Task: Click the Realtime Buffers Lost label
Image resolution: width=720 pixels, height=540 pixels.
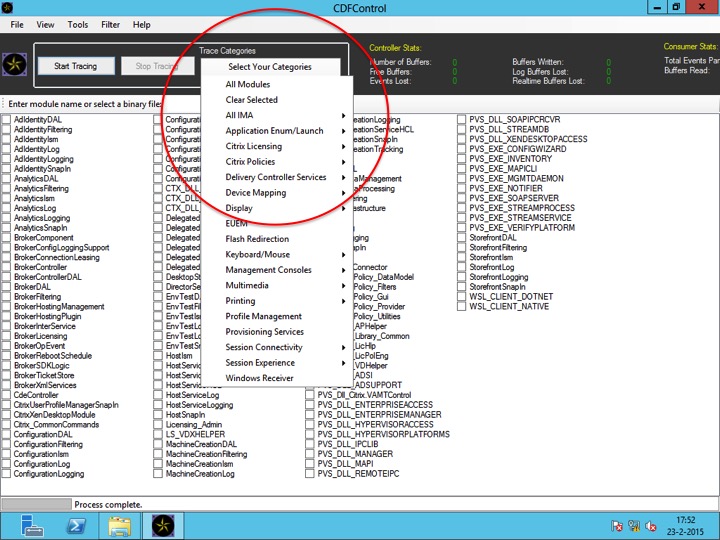Action: tap(548, 81)
